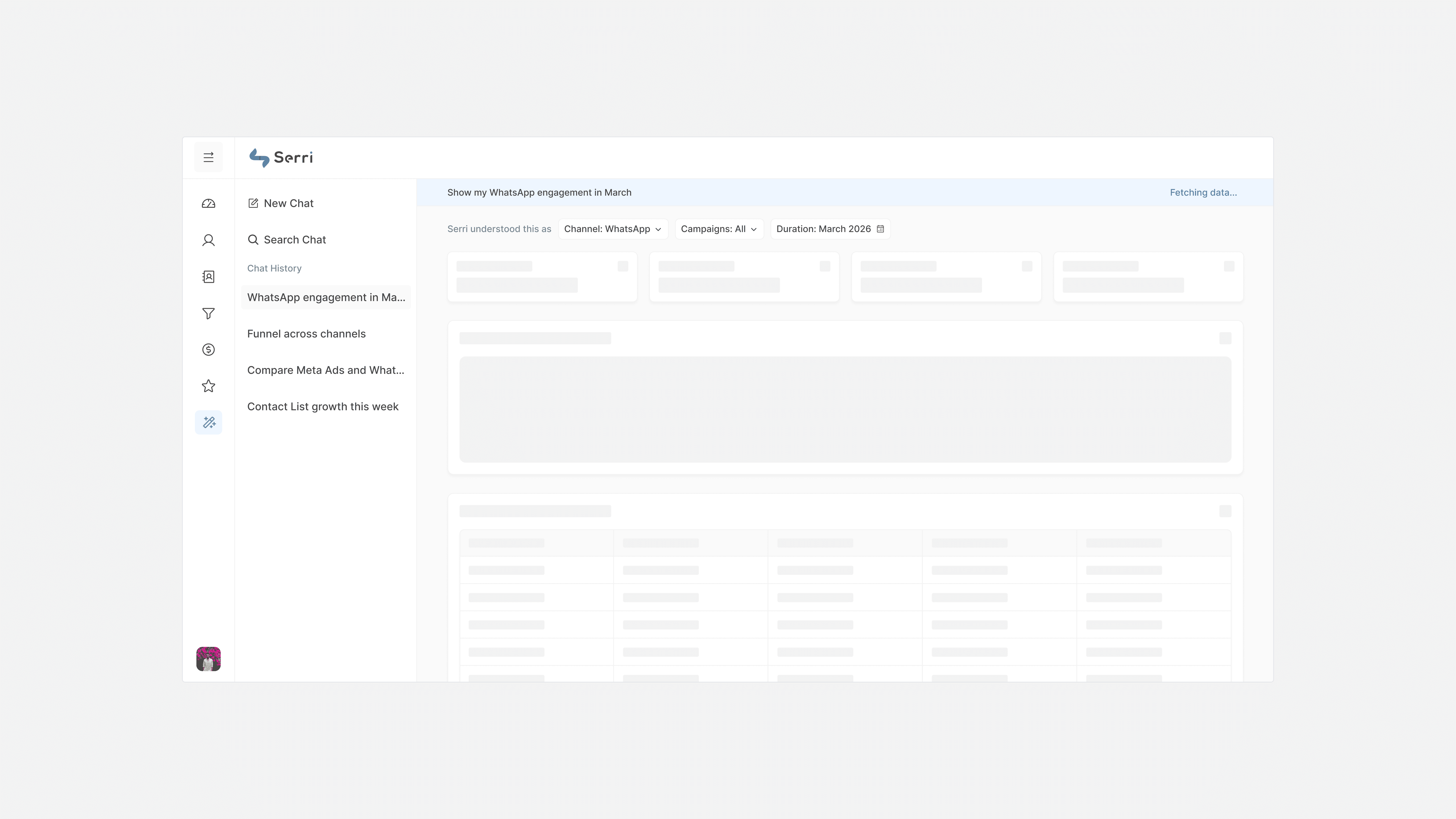Expand the Channel: WhatsApp dropdown
The width and height of the screenshot is (1456, 819).
coord(613,229)
